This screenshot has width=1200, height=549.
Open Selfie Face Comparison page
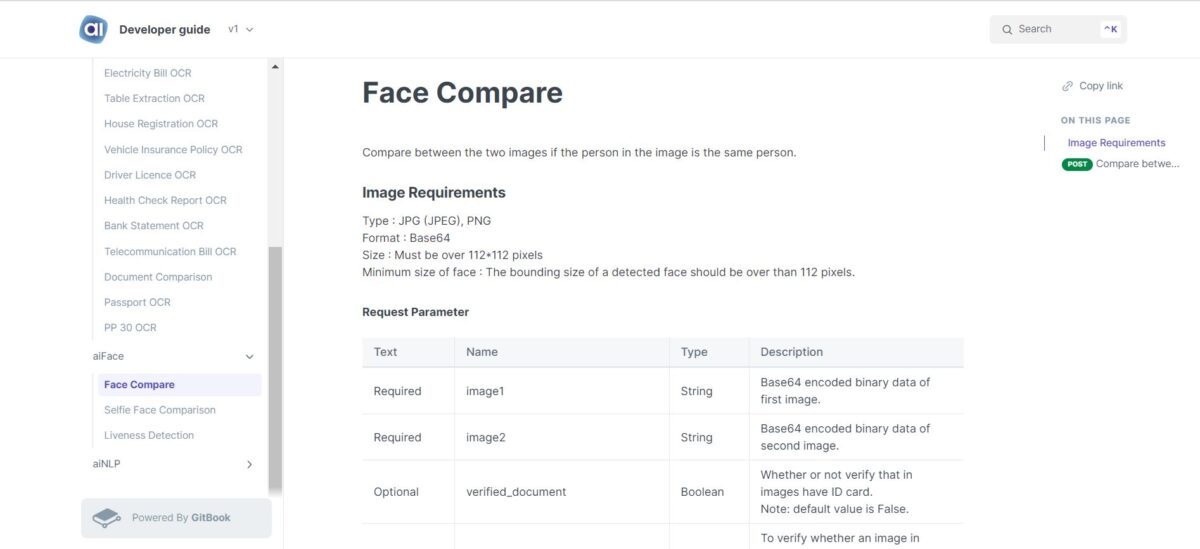(x=160, y=410)
